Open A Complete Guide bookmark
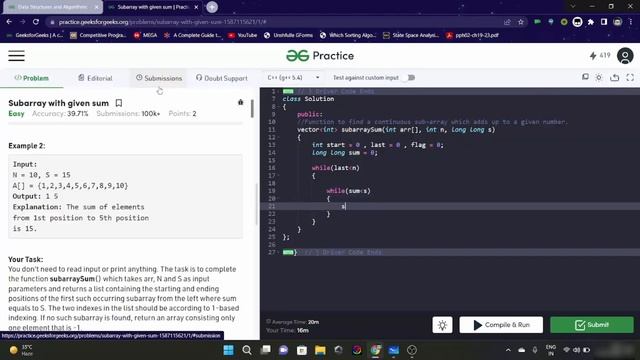 192,35
